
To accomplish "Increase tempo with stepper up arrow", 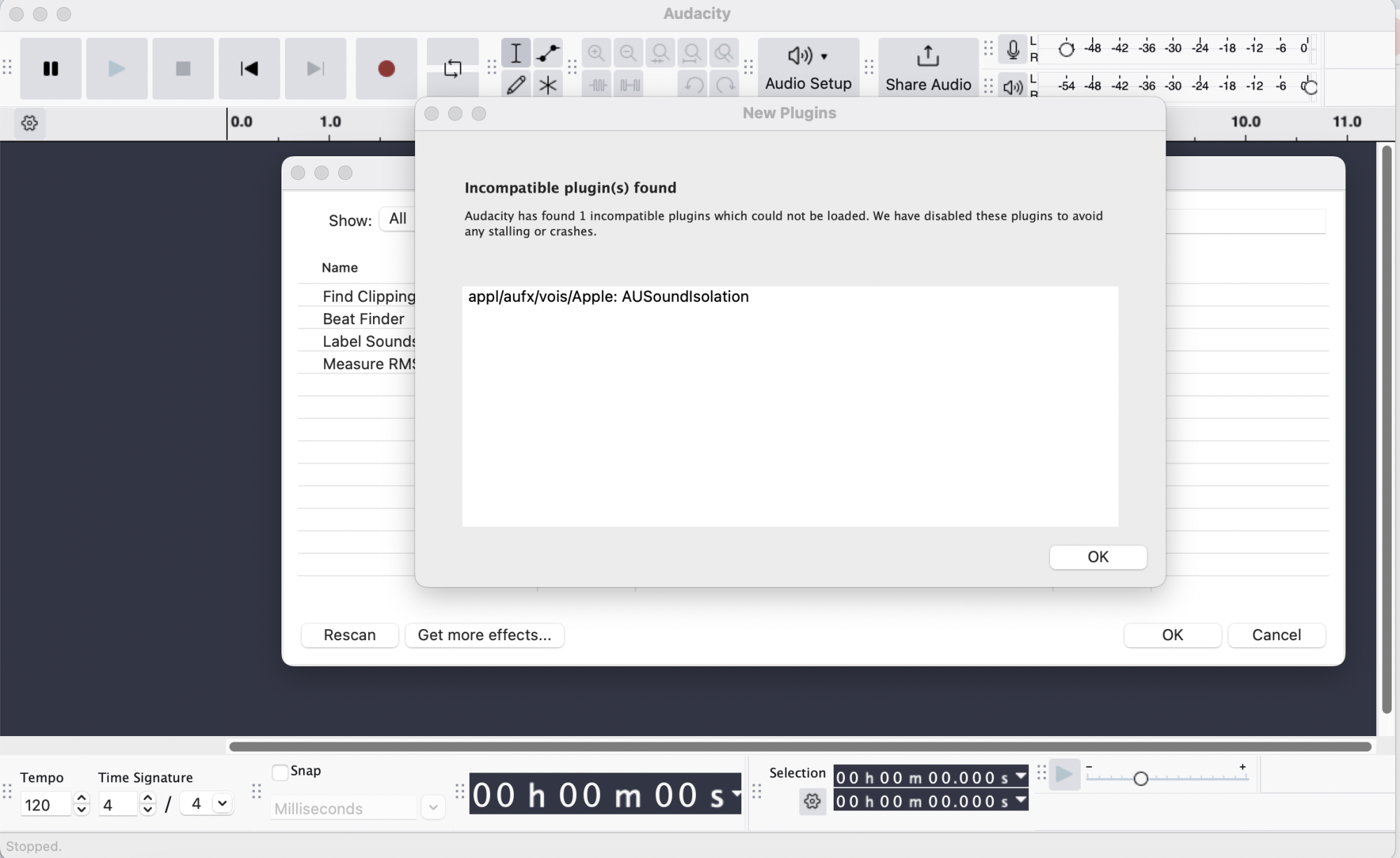I will (x=82, y=798).
